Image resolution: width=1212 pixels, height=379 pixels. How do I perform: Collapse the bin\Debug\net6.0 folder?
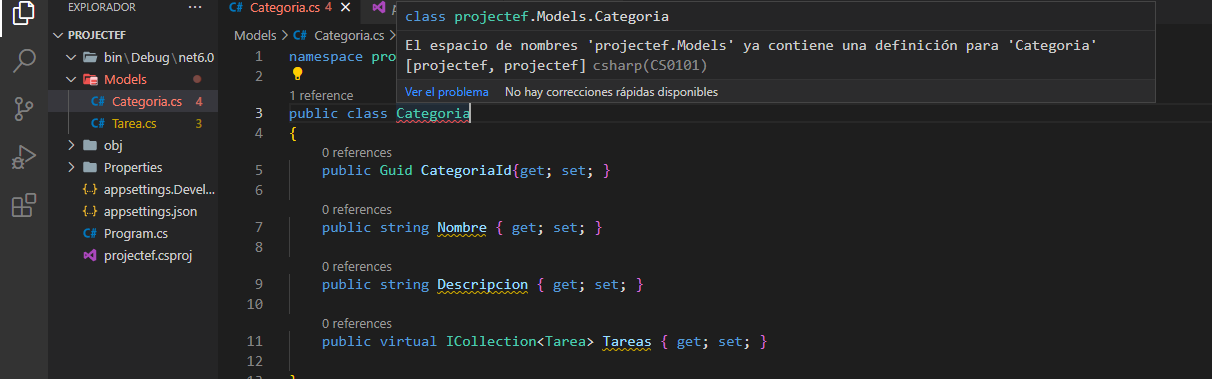coord(72,57)
